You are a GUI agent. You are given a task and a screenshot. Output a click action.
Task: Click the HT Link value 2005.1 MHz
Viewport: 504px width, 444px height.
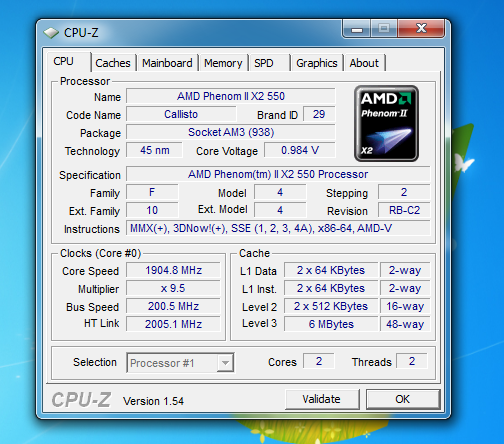[173, 324]
